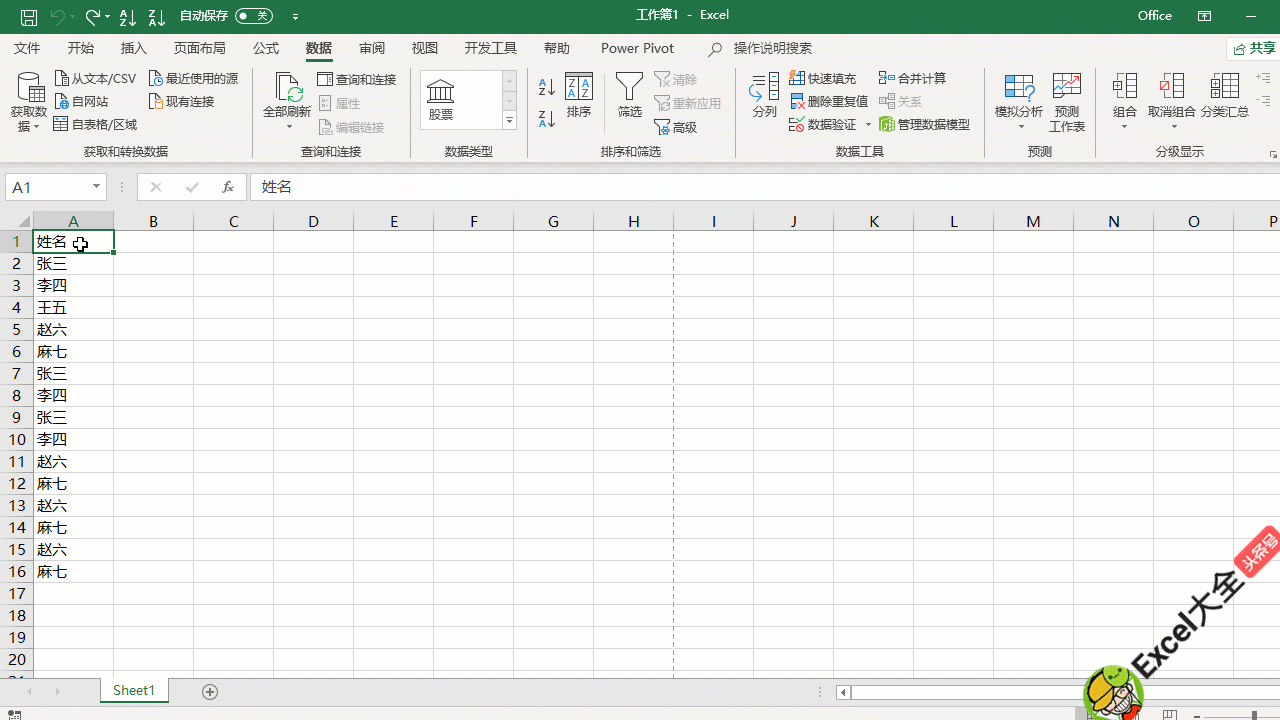This screenshot has height=720, width=1280.
Task: Open the 文件 file menu
Action: point(27,48)
